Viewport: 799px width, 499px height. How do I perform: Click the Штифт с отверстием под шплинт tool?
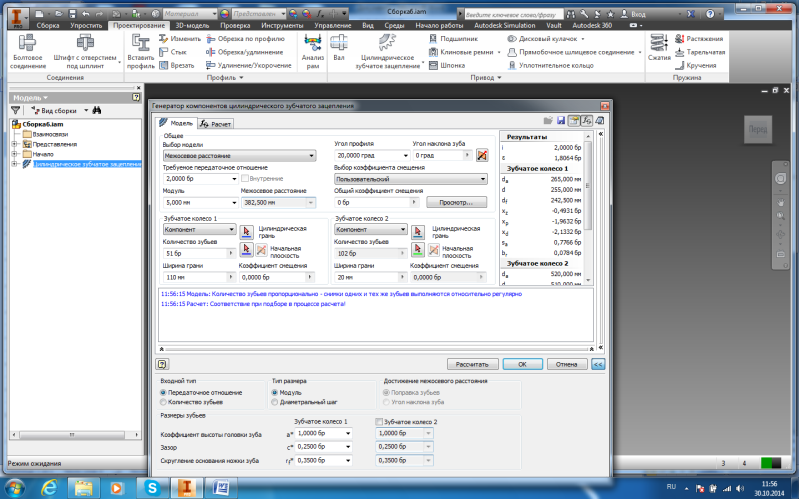(x=85, y=51)
